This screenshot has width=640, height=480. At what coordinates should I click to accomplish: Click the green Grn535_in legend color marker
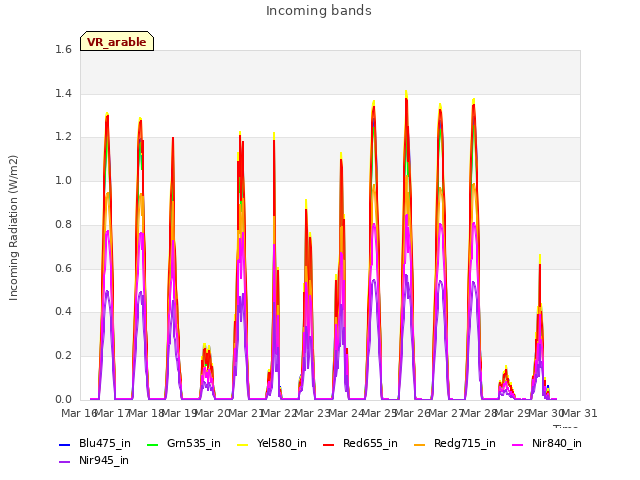coord(152,444)
